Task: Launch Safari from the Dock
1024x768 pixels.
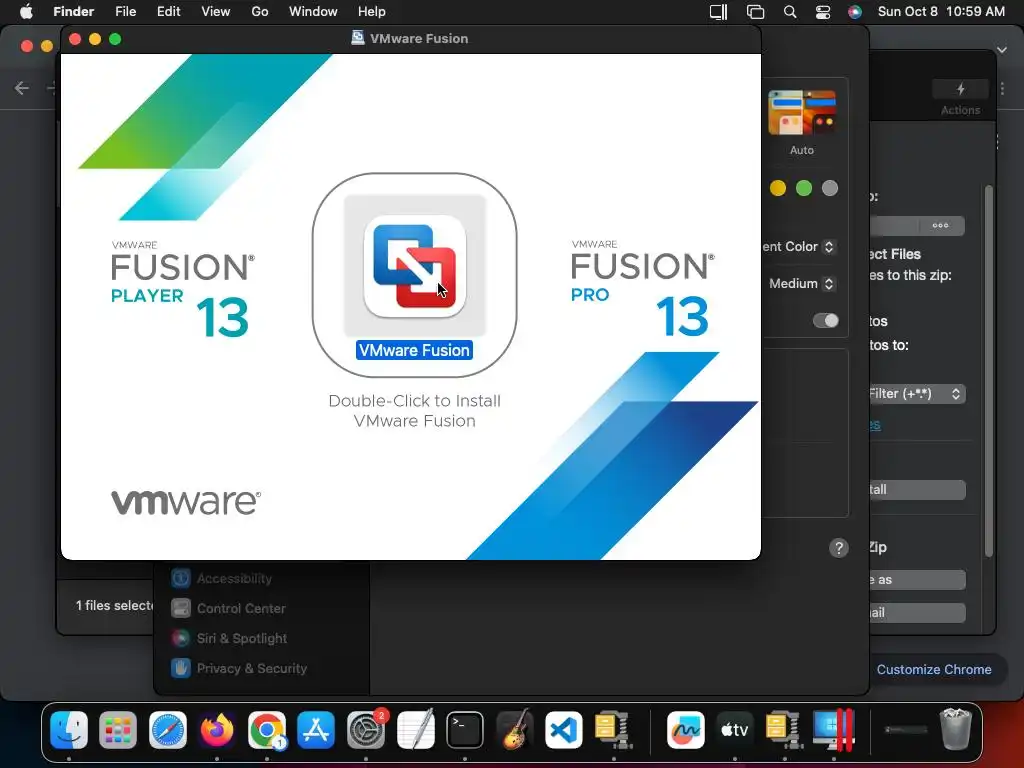Action: pos(168,729)
